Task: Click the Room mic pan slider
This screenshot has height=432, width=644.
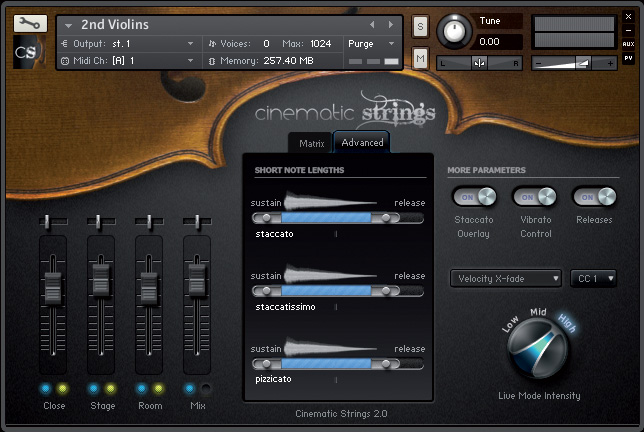Action: (x=149, y=221)
